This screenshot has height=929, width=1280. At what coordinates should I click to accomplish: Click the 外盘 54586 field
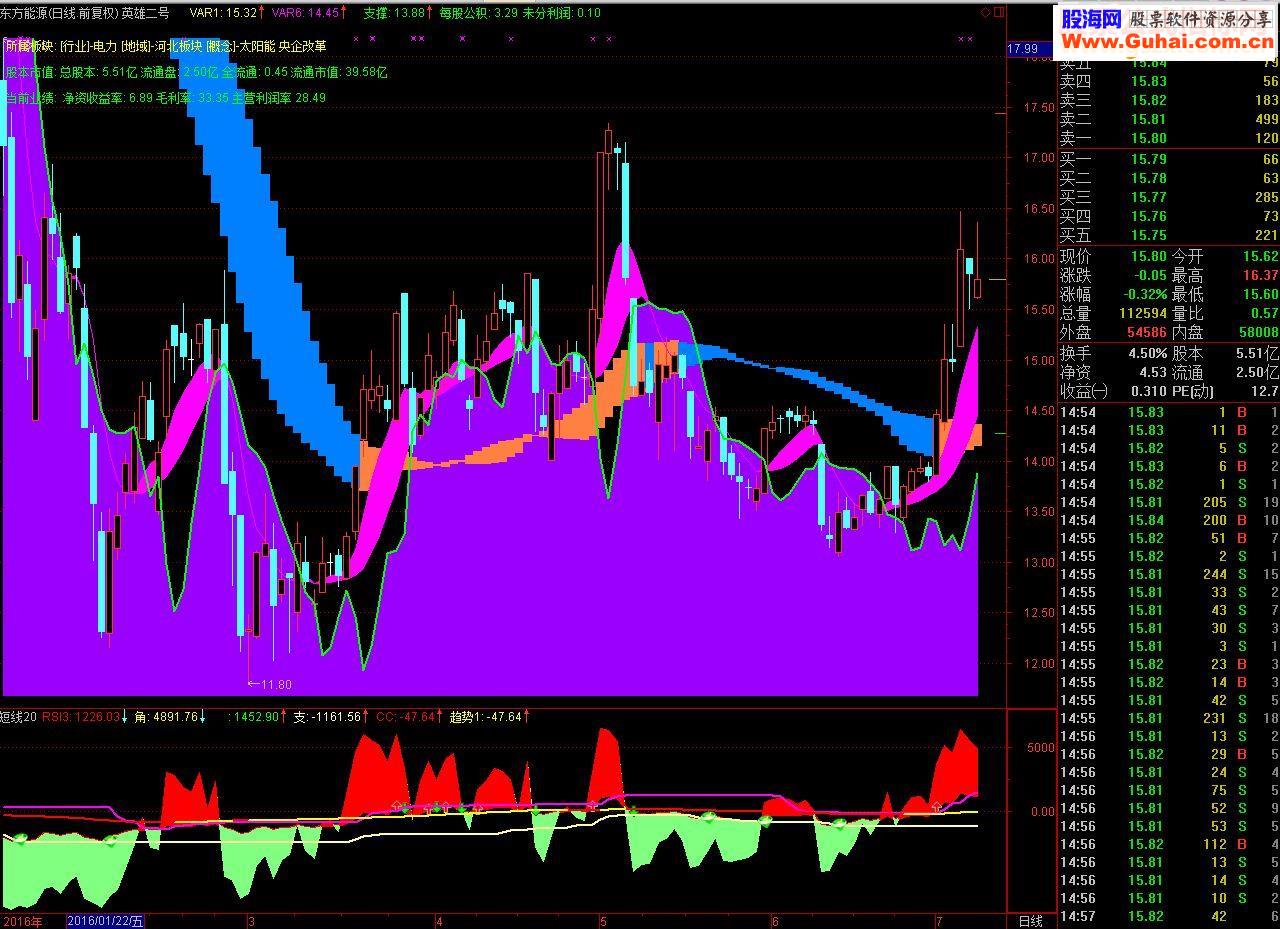(x=1113, y=332)
